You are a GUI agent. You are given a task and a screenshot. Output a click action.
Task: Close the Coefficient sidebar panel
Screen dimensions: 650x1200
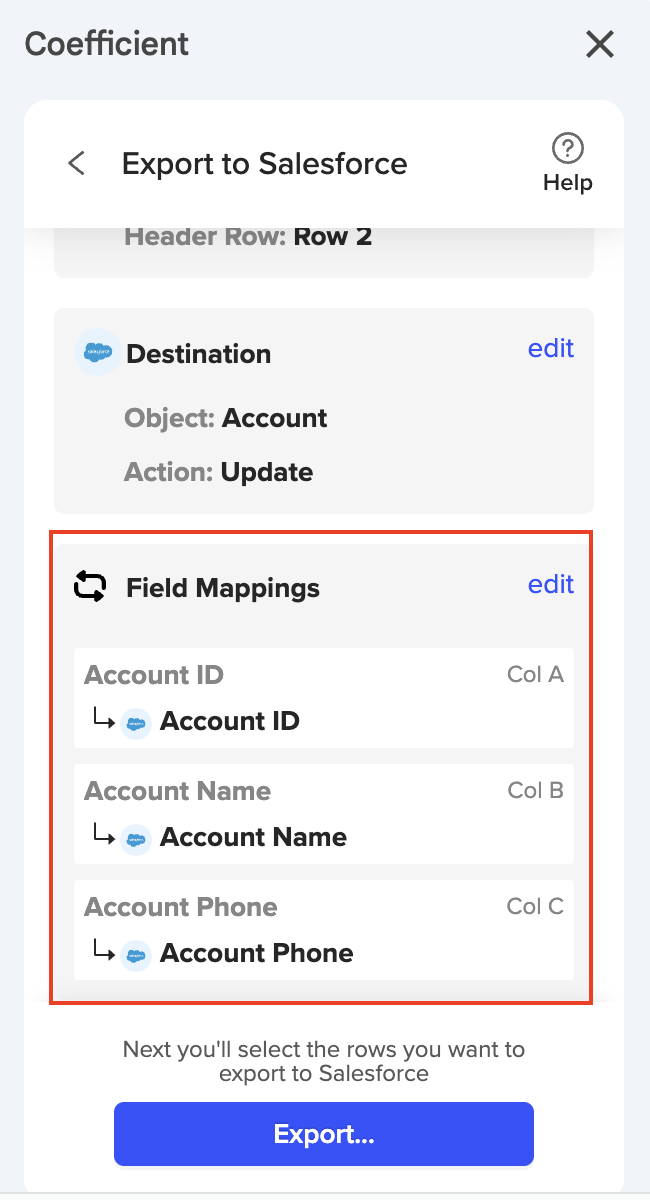point(599,44)
